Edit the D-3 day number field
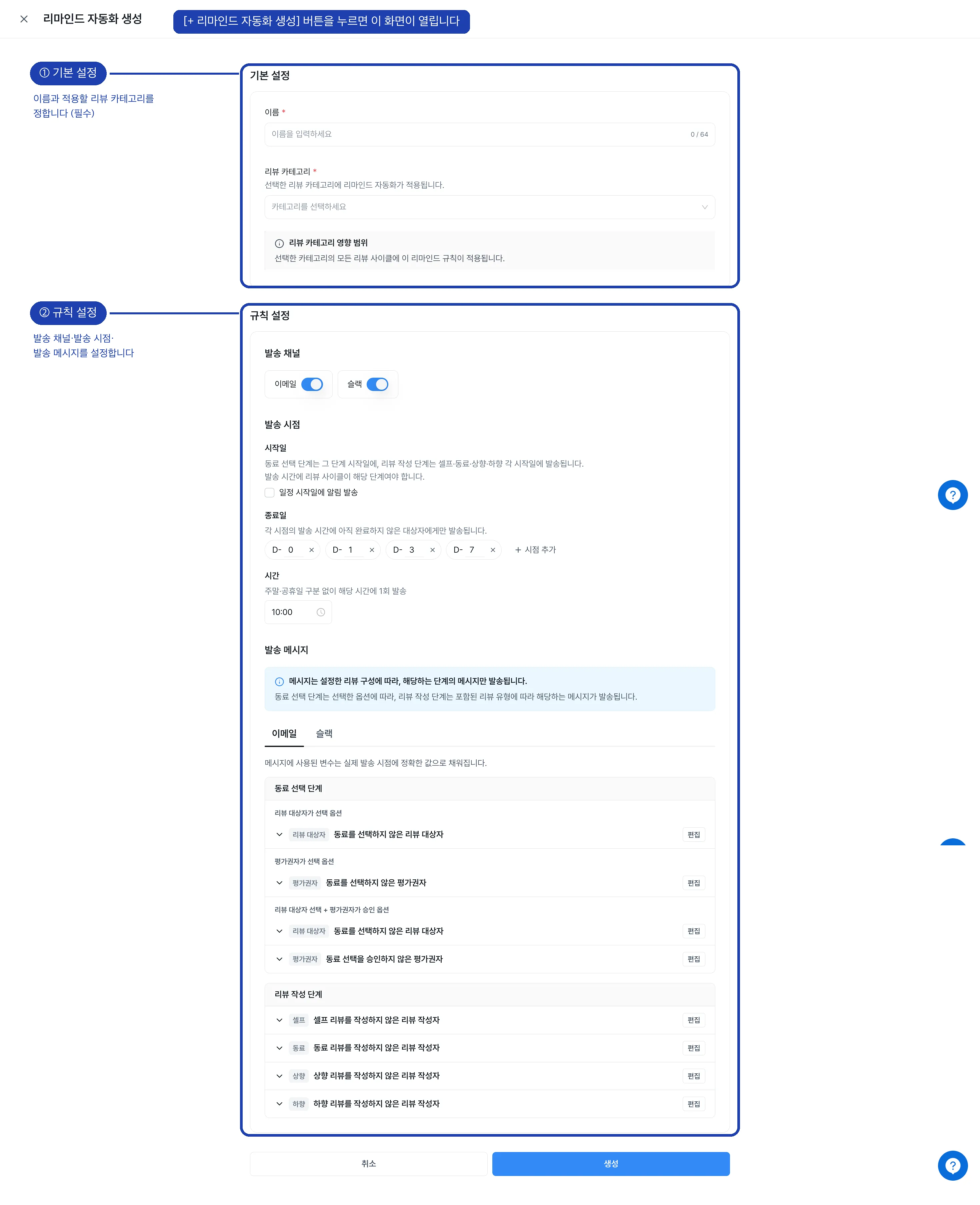Viewport: 980px width, 1205px height. coord(415,550)
